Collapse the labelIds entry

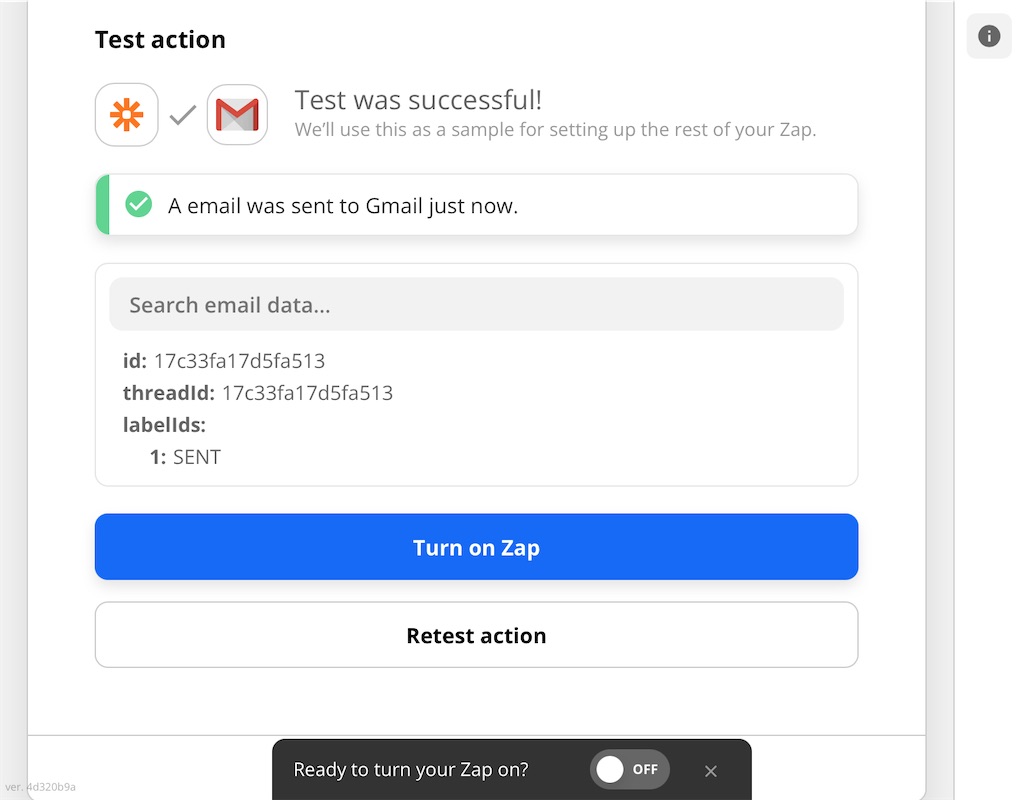pyautogui.click(x=164, y=425)
